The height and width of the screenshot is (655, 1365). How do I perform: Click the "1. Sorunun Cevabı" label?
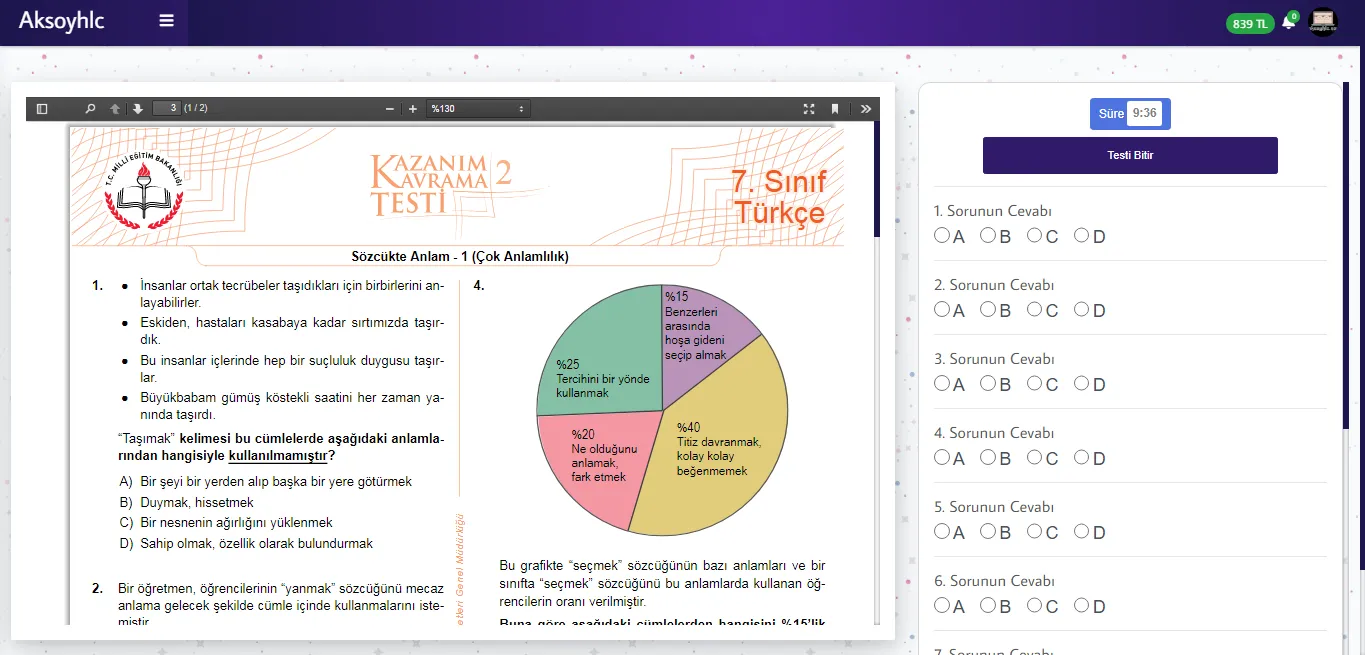click(992, 211)
